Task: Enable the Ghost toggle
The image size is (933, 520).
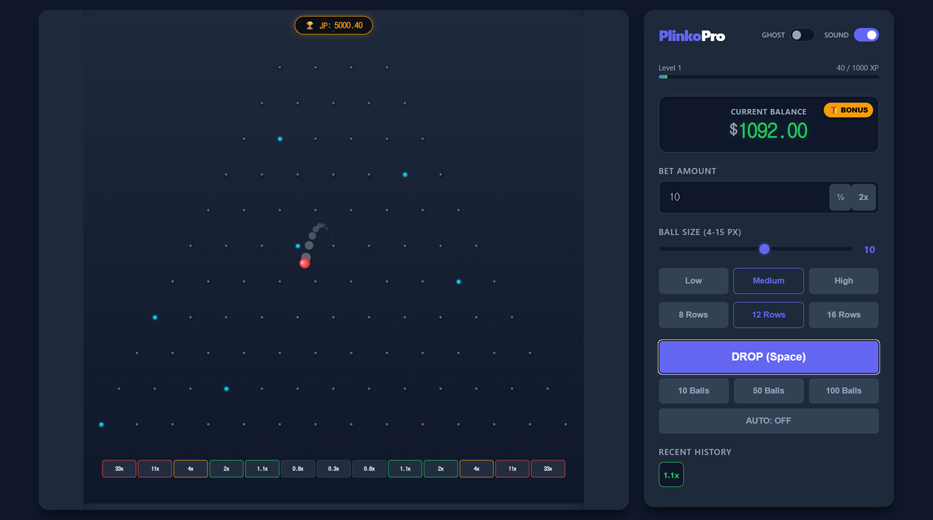Action: tap(802, 35)
